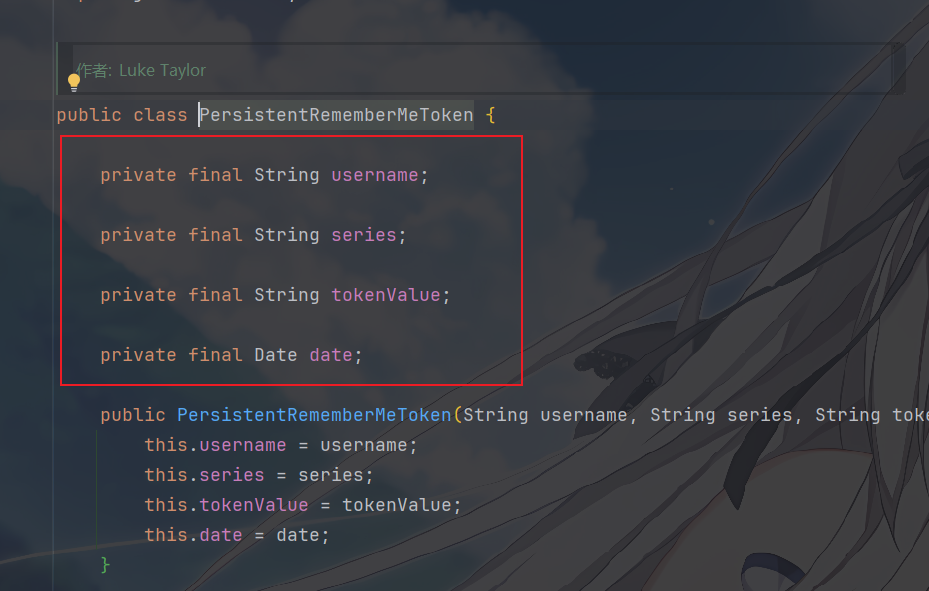Click the 'this.date = date' assignment line

[x=236, y=535]
